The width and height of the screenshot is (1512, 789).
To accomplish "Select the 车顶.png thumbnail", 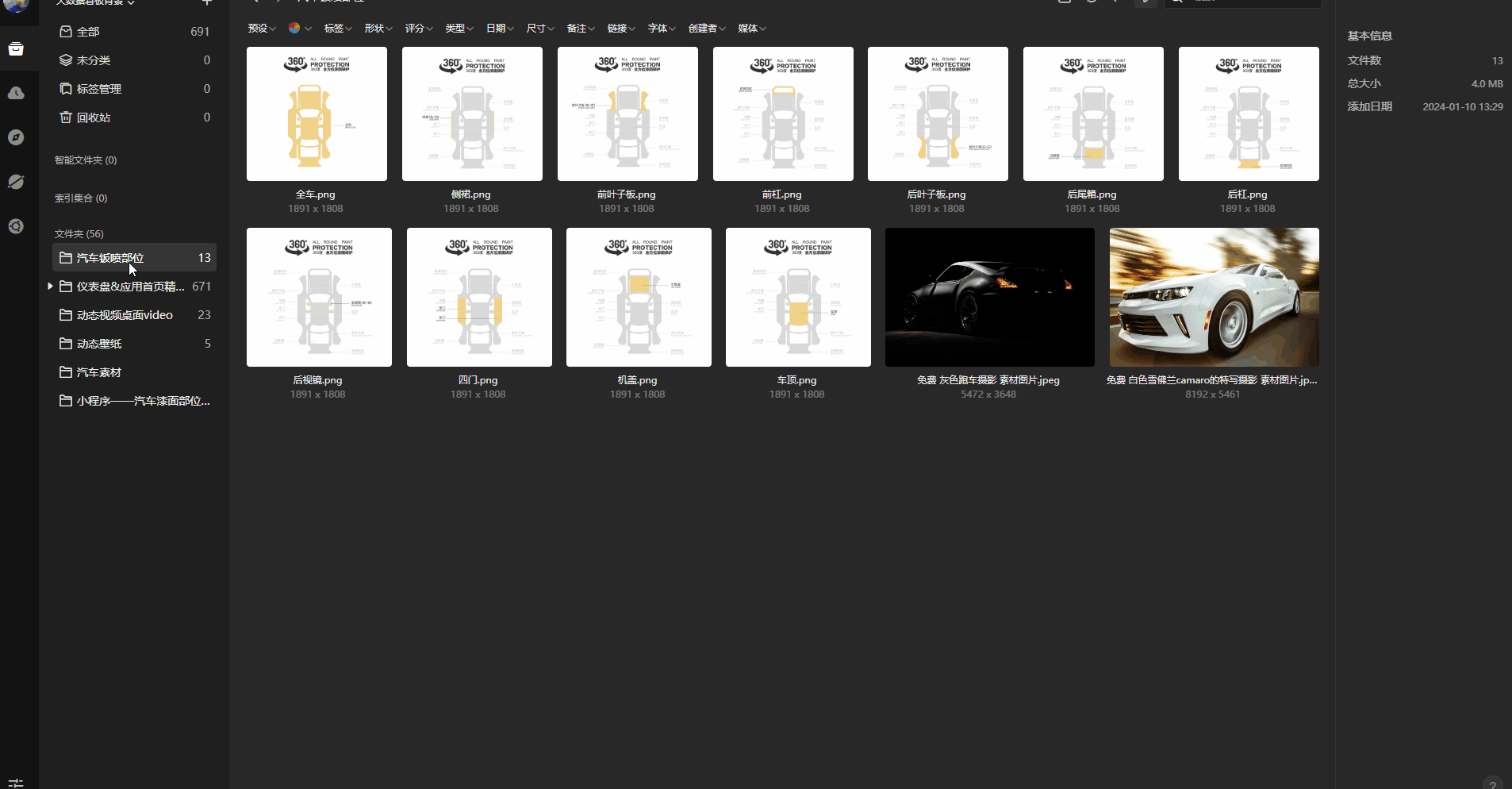I will [798, 297].
